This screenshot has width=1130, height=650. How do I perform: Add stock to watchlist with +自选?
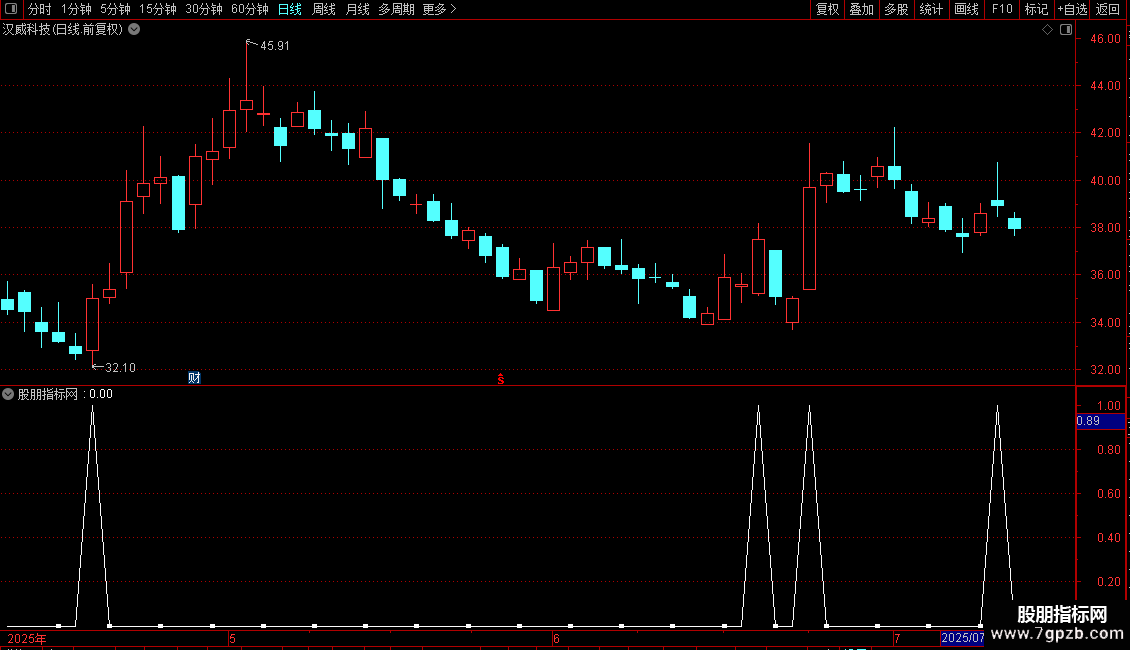pyautogui.click(x=1072, y=9)
